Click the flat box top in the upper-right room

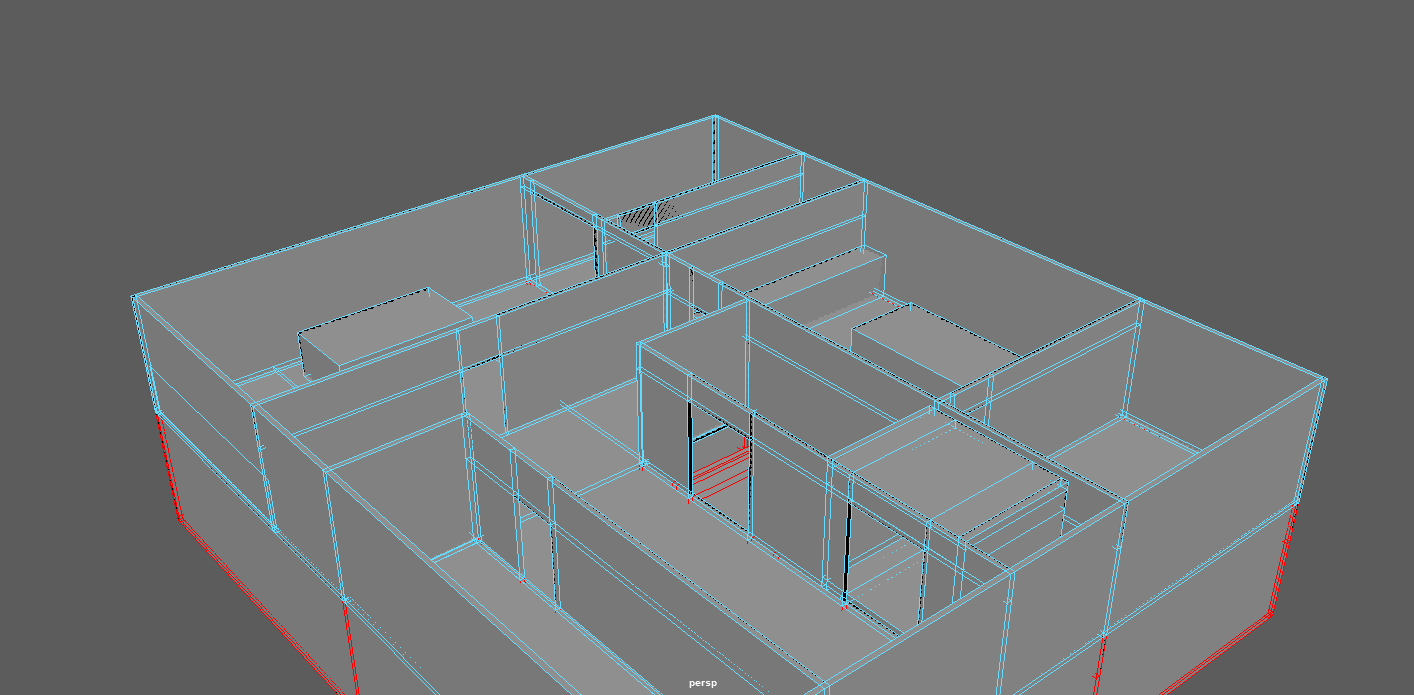pyautogui.click(x=930, y=340)
